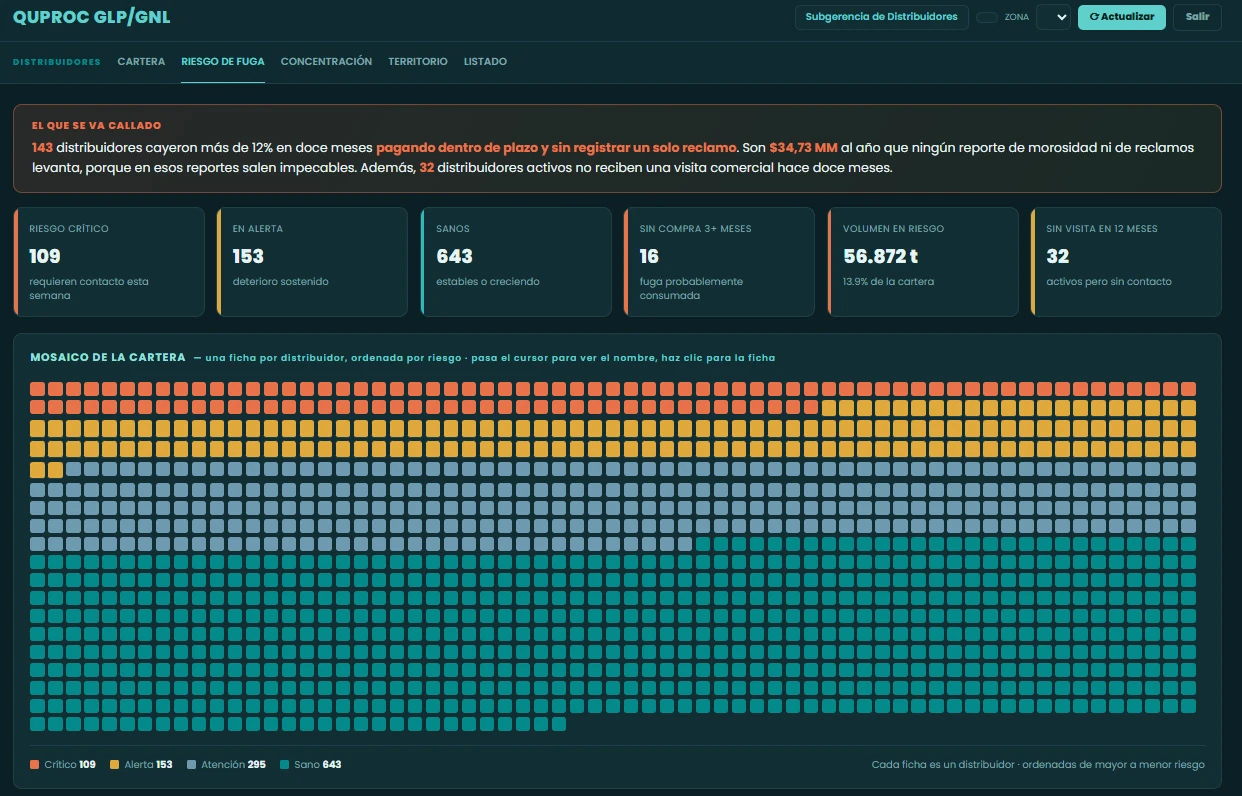This screenshot has width=1242, height=796.
Task: Click the first yellow tile in the second mosaic row
Action: coord(829,407)
